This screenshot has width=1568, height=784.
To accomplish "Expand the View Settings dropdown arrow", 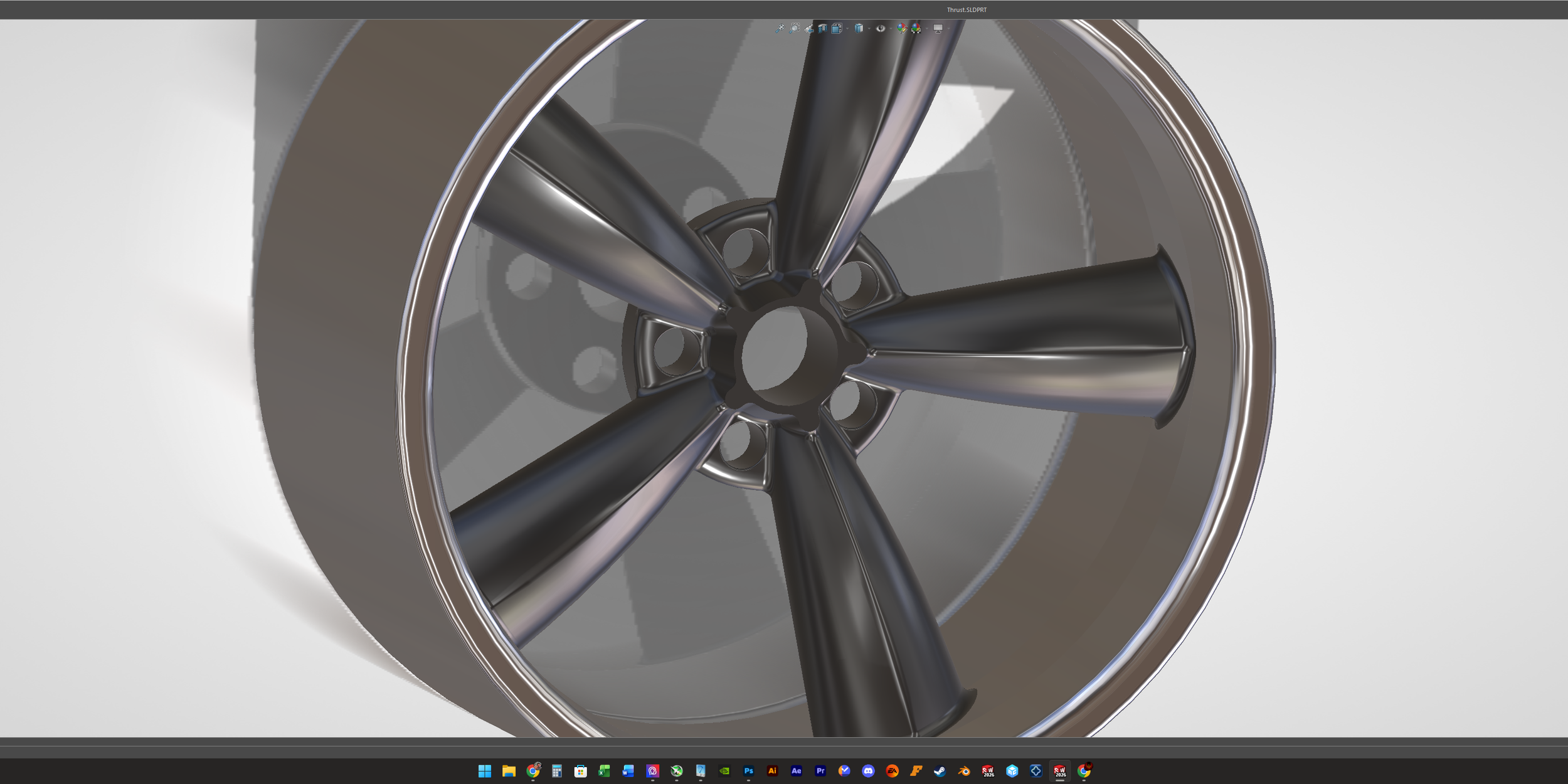I will click(x=949, y=28).
